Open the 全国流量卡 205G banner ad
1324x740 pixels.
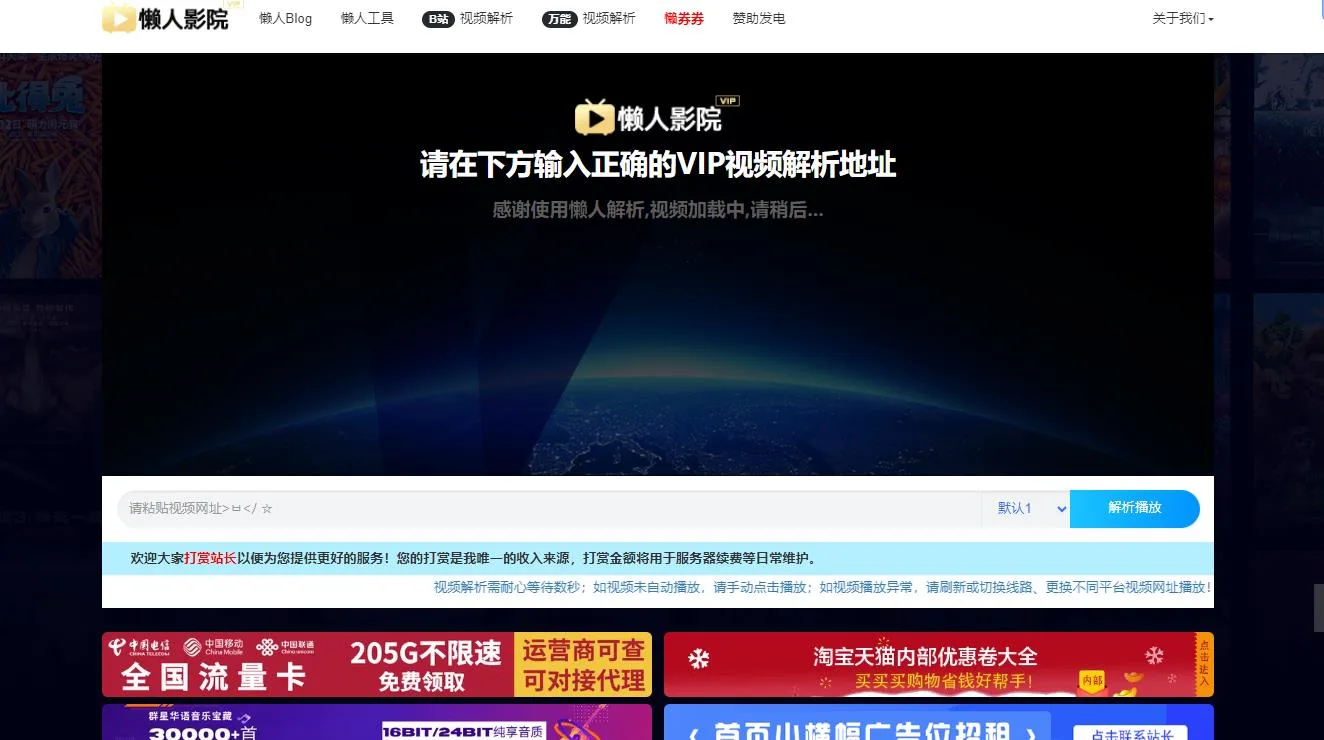376,665
